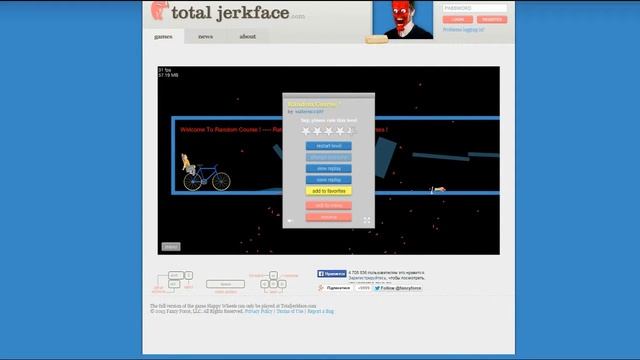Viewport: 640px width, 360px height.
Task: Open the Problems logging in link
Action: [x=463, y=30]
